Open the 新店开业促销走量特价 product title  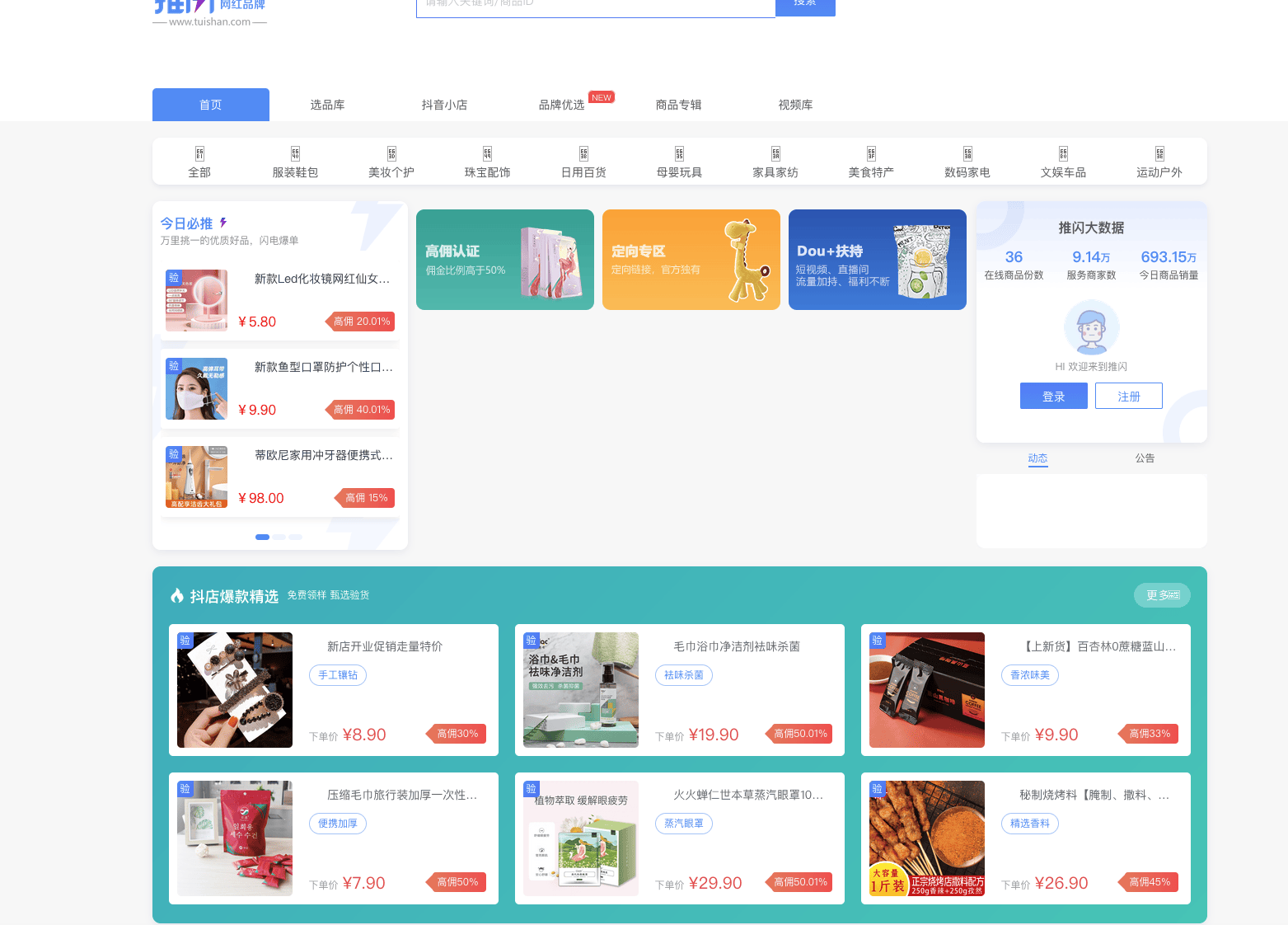coord(385,646)
